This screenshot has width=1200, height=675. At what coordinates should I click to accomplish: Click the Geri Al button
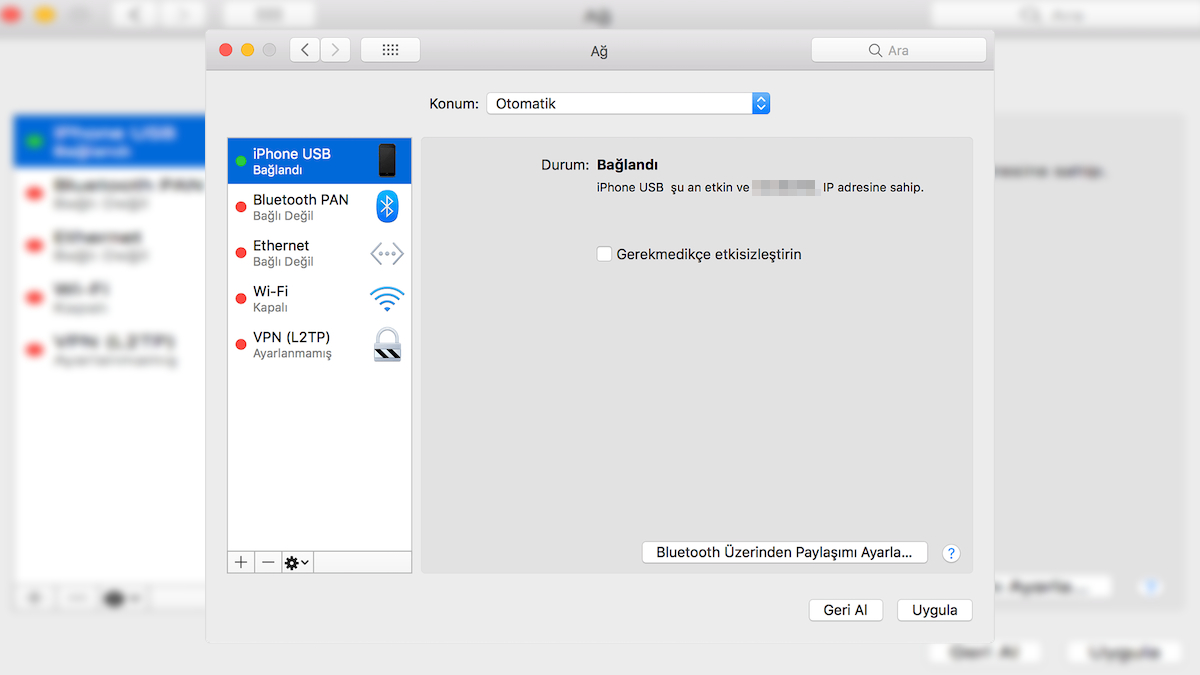pyautogui.click(x=845, y=610)
